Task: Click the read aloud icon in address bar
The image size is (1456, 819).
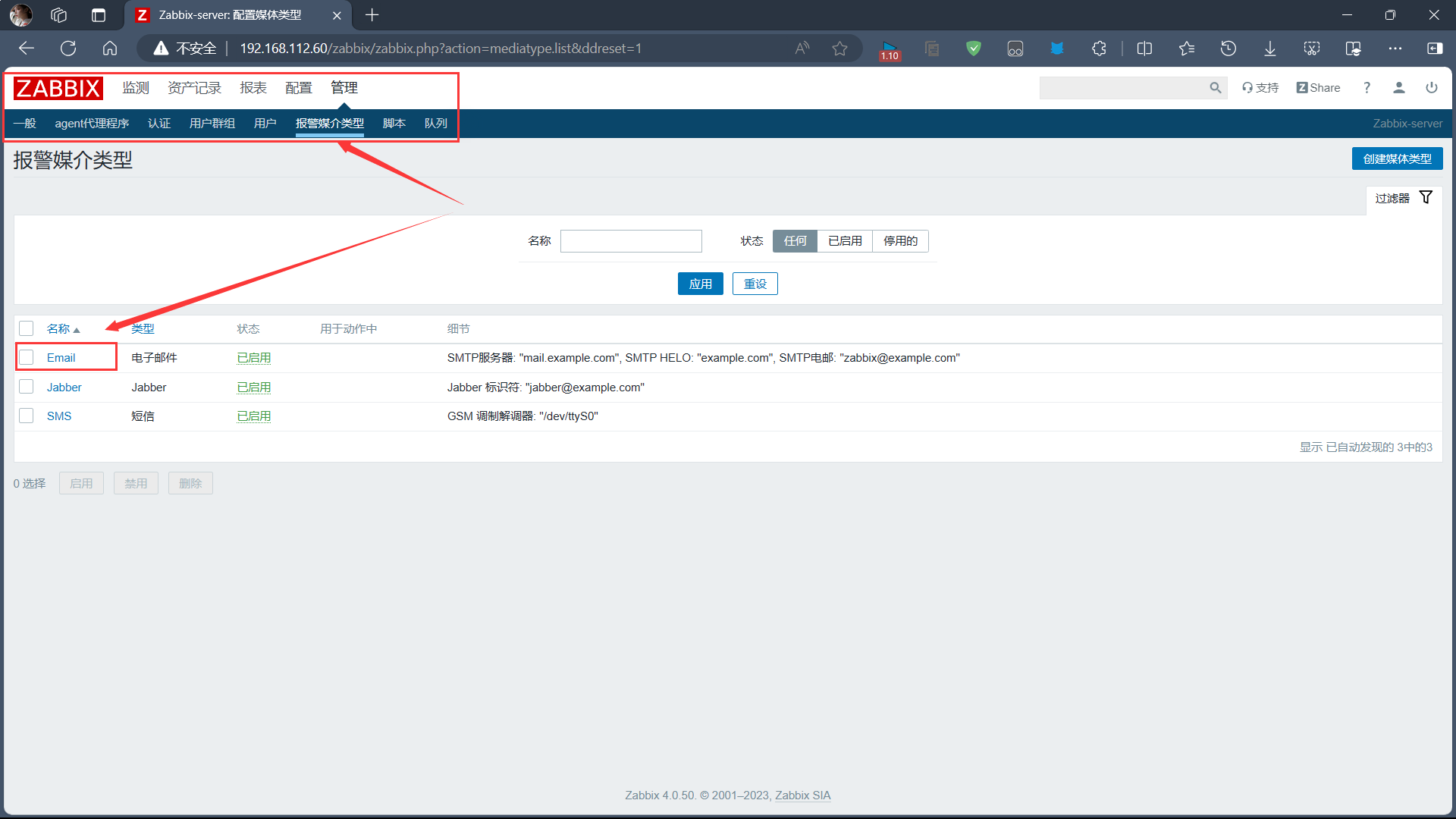Action: point(802,49)
